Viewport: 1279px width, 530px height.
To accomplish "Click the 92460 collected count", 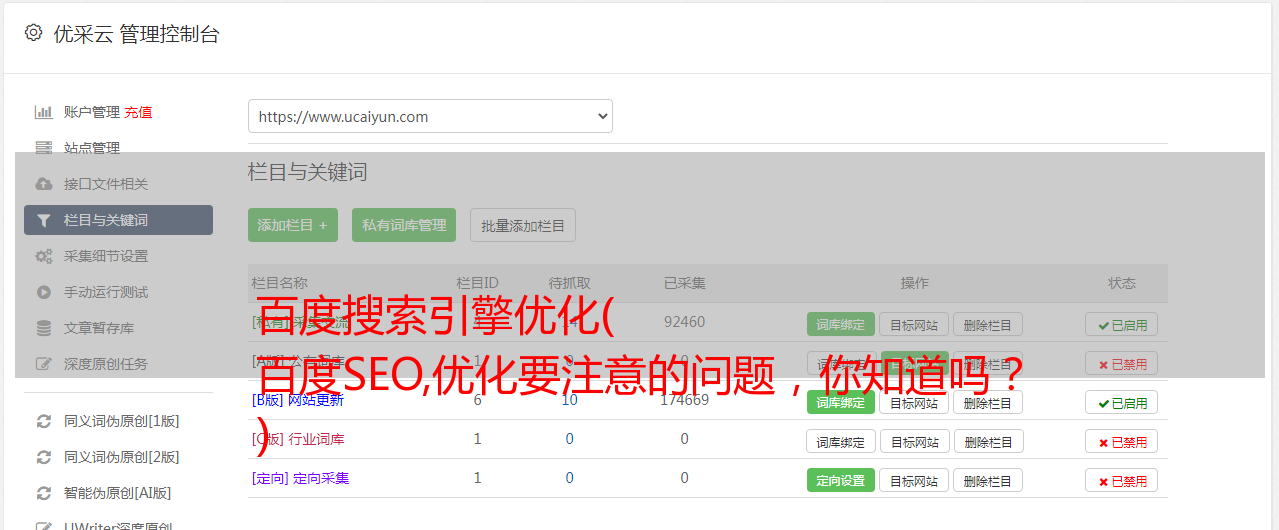I will pyautogui.click(x=684, y=322).
